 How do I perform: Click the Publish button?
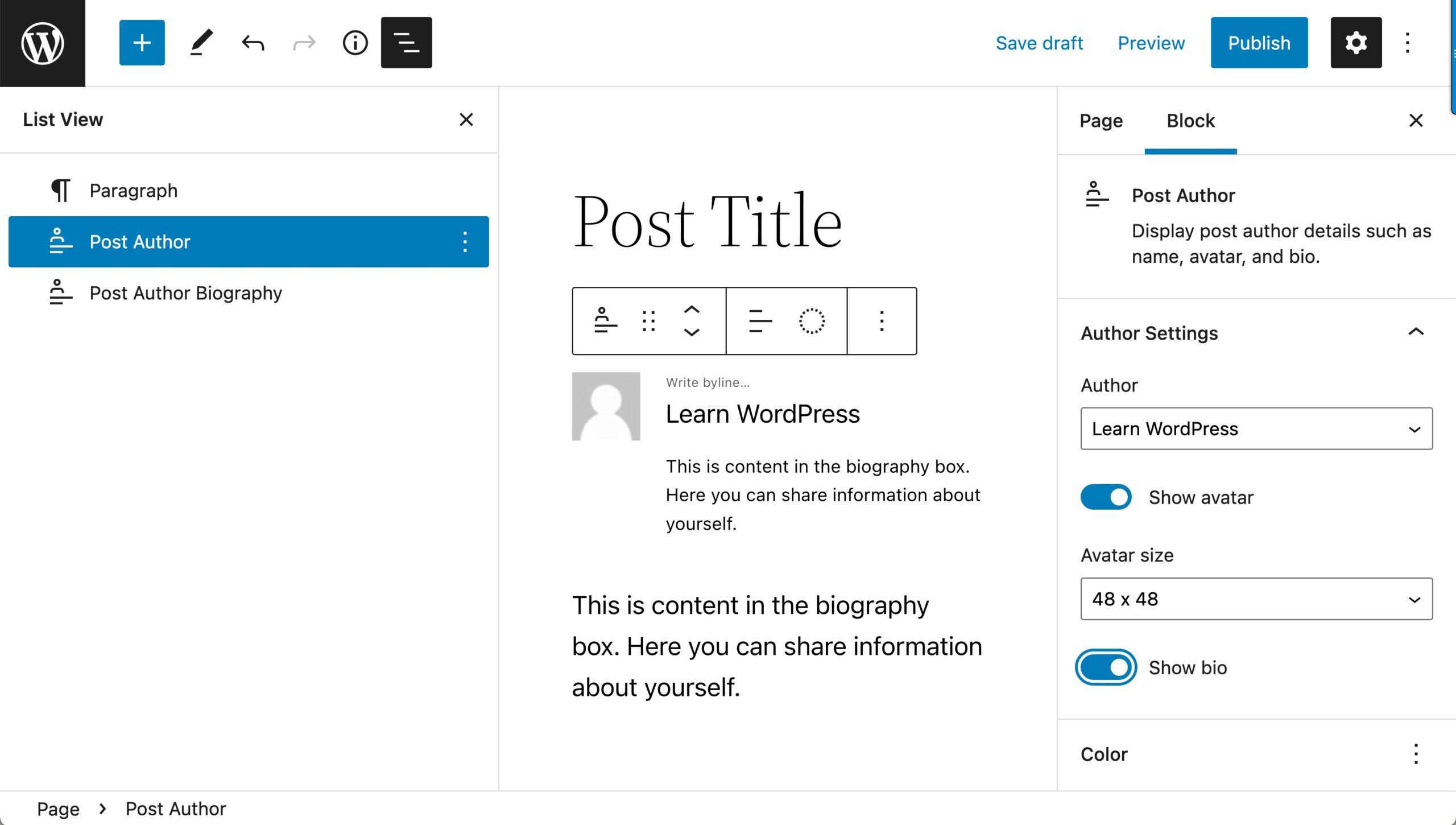[x=1259, y=43]
